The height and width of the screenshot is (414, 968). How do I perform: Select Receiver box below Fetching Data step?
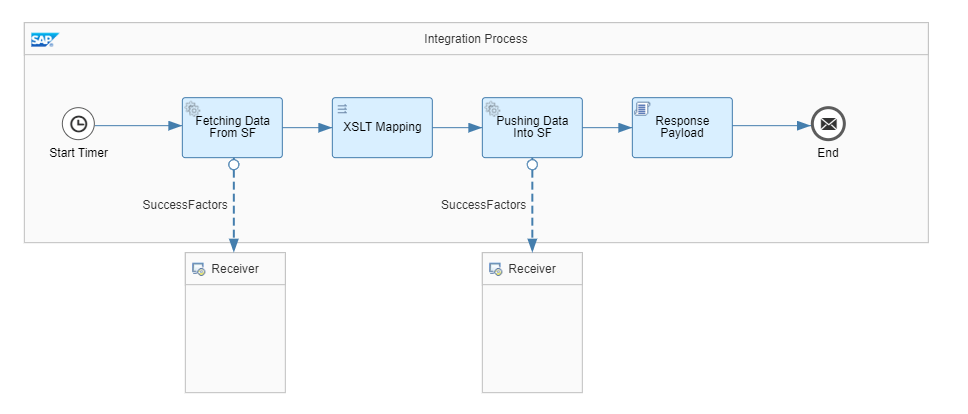click(x=236, y=322)
